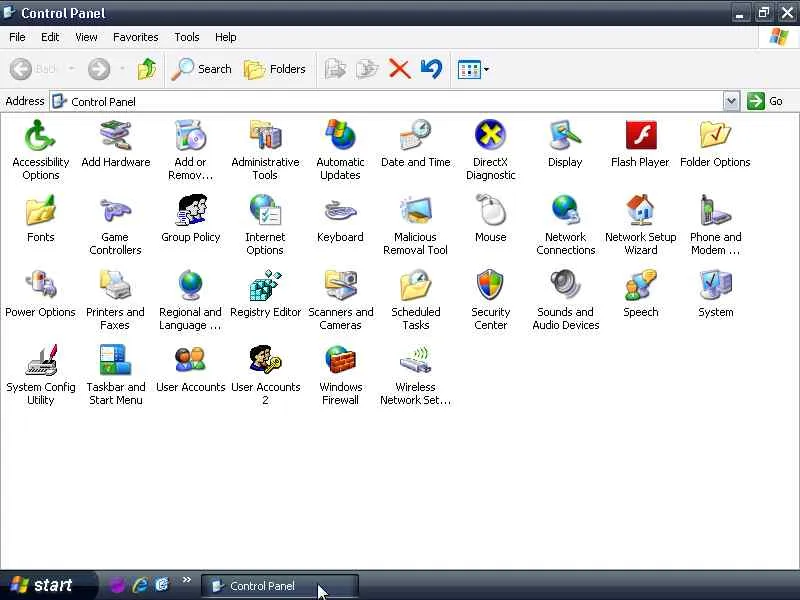Open Network Setup Wizard icon

pos(641,210)
